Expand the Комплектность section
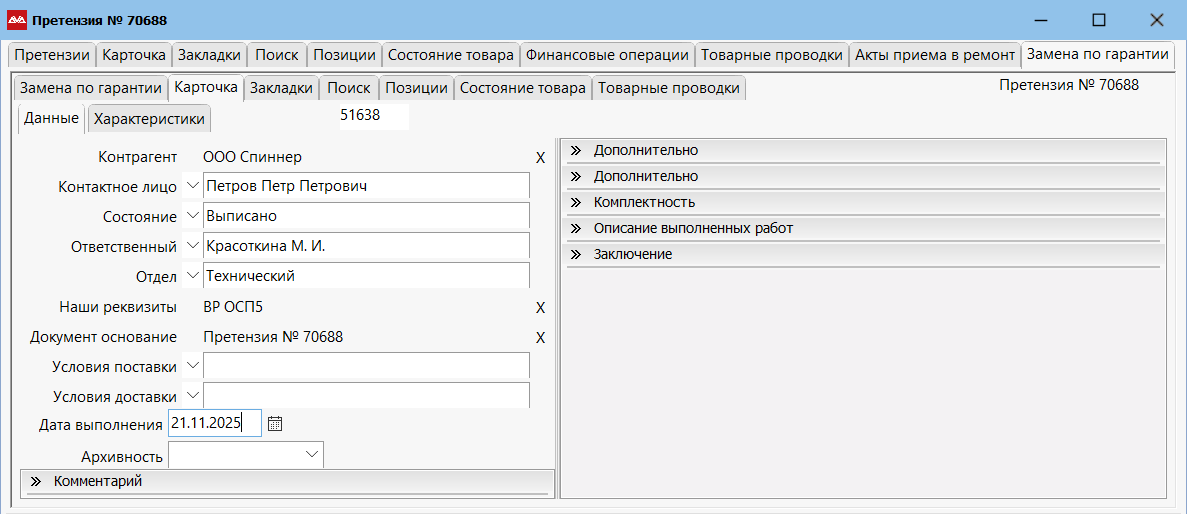Screen dimensions: 1187x514 point(576,202)
